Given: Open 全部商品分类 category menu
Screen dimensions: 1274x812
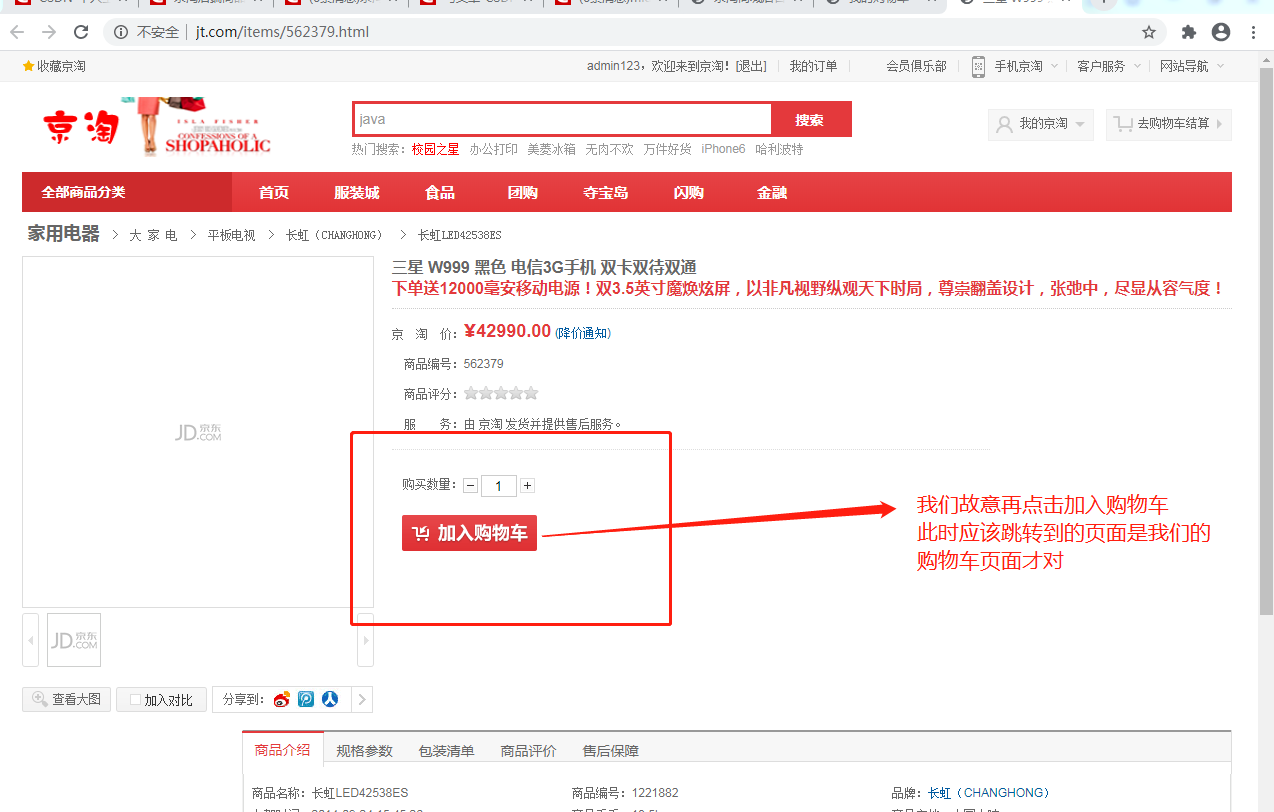Looking at the screenshot, I should point(127,192).
